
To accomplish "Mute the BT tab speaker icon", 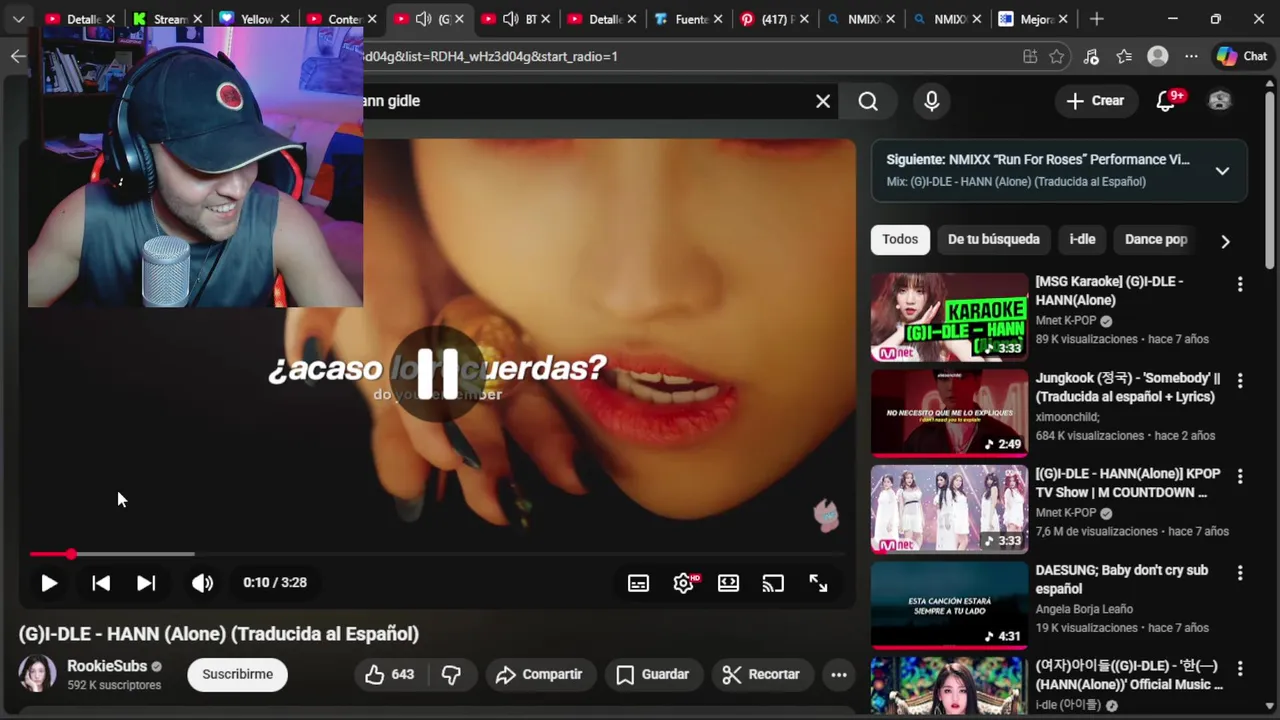I will pyautogui.click(x=510, y=19).
